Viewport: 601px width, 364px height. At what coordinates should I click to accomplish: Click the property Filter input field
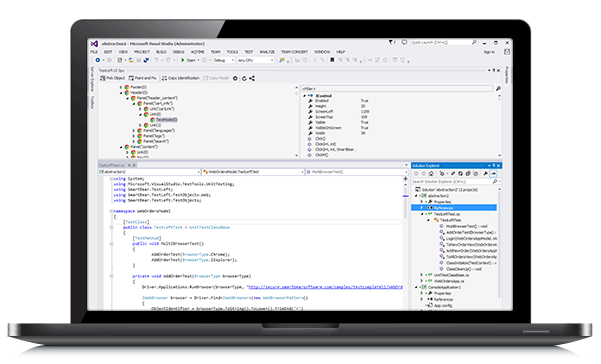point(397,89)
